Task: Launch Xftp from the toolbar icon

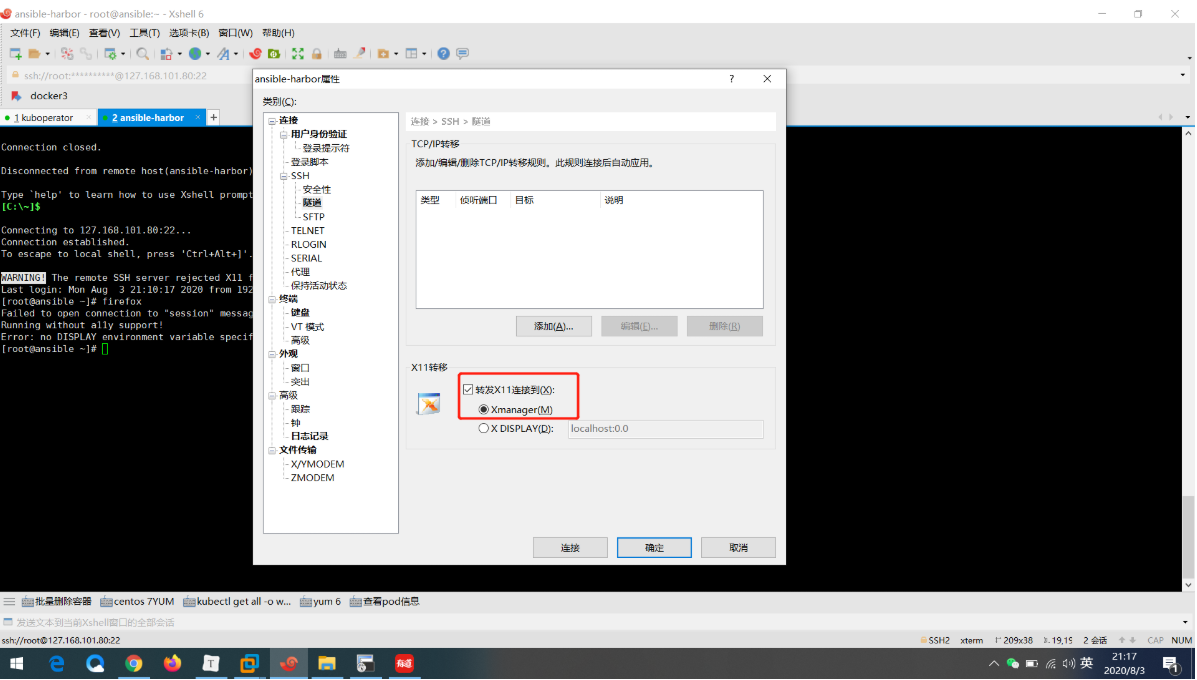Action: coord(272,54)
